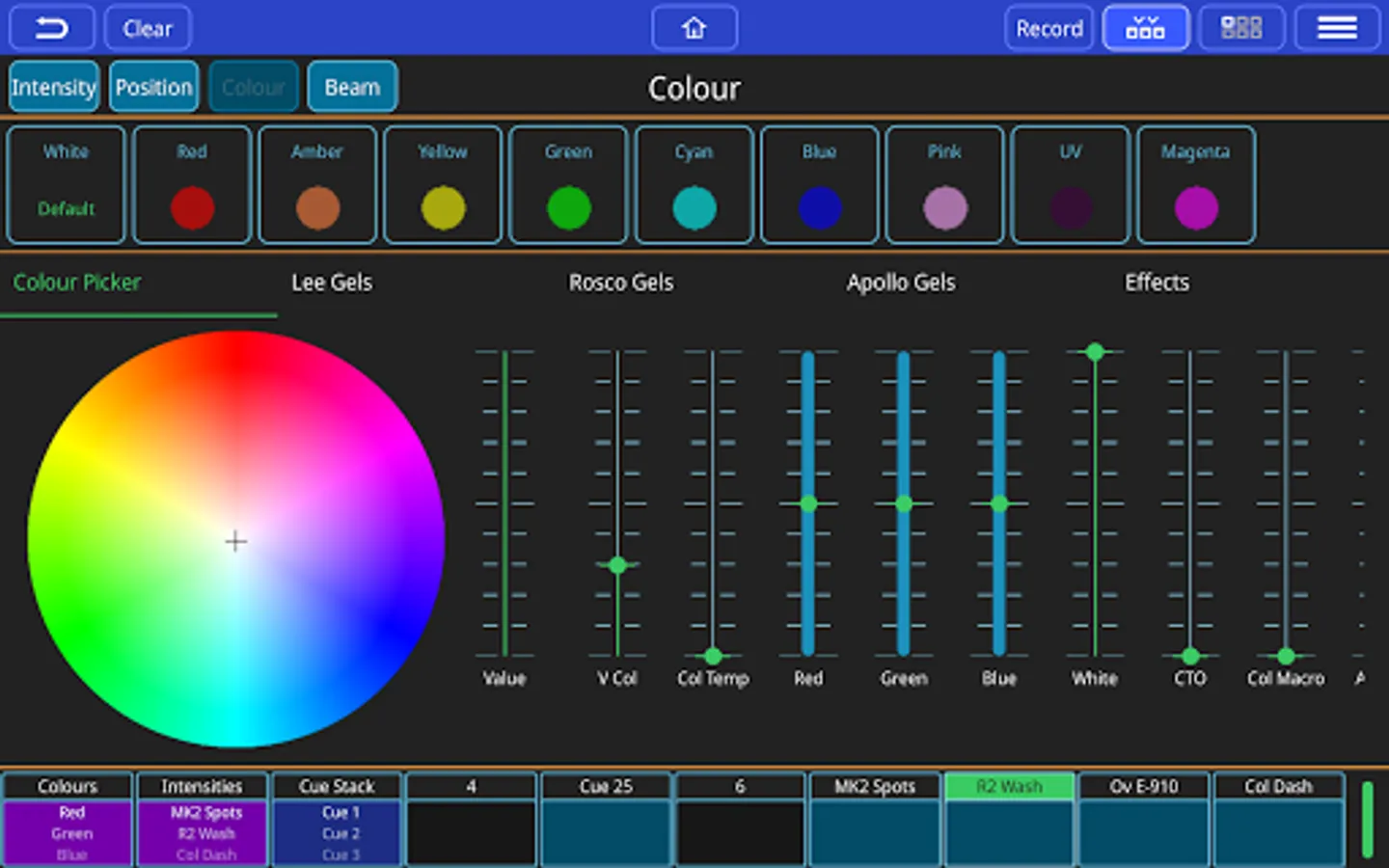The height and width of the screenshot is (868, 1389).
Task: Choose the Cyan colour preset
Action: 694,185
